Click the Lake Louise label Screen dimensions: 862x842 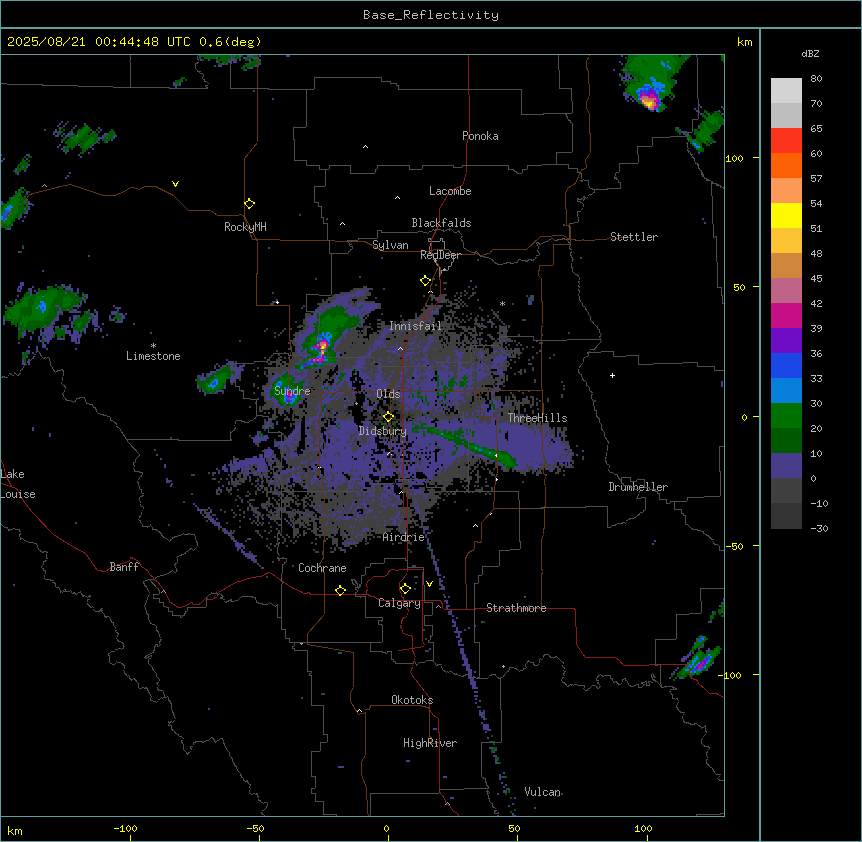18,484
